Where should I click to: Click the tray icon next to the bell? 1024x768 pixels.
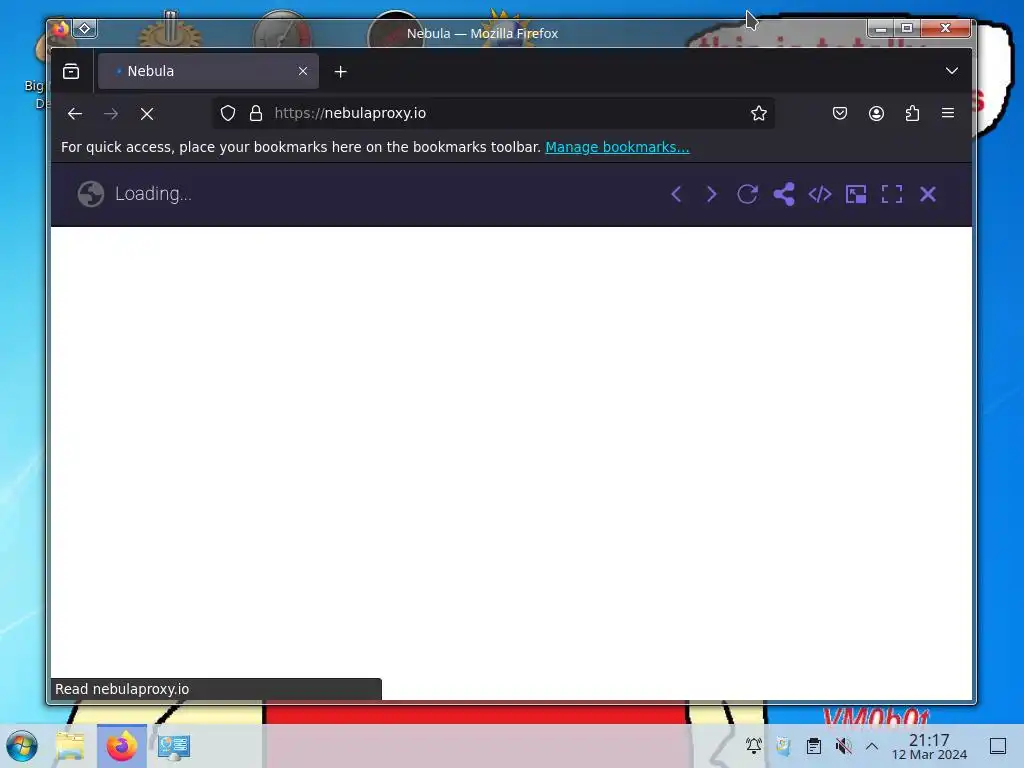pos(783,745)
